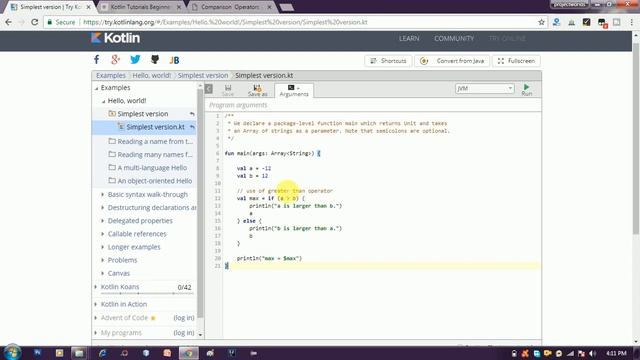This screenshot has height=360, width=640.
Task: Click the Save as toolbar icon
Action: coord(257,90)
